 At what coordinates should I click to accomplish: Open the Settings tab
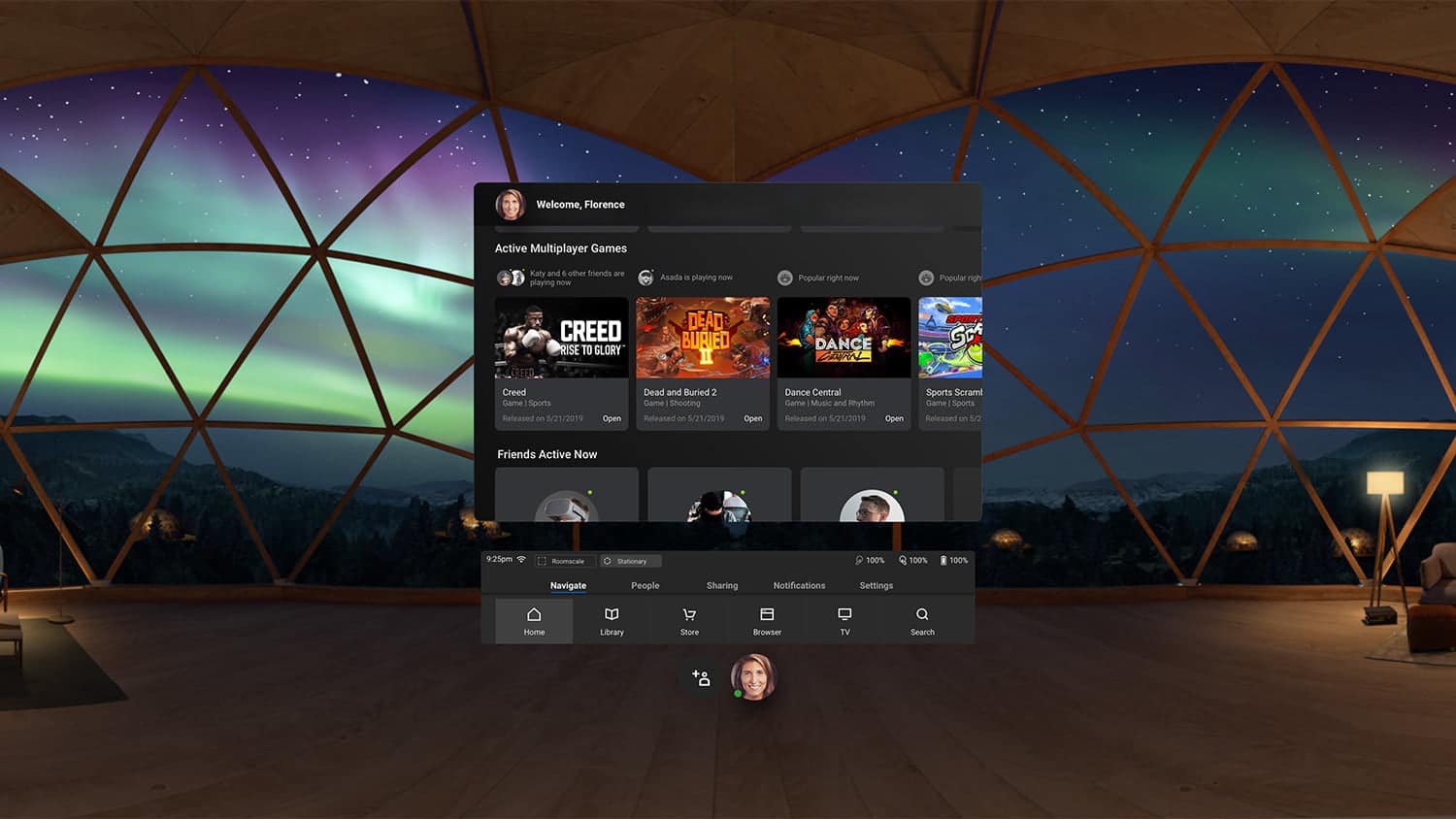(x=876, y=585)
